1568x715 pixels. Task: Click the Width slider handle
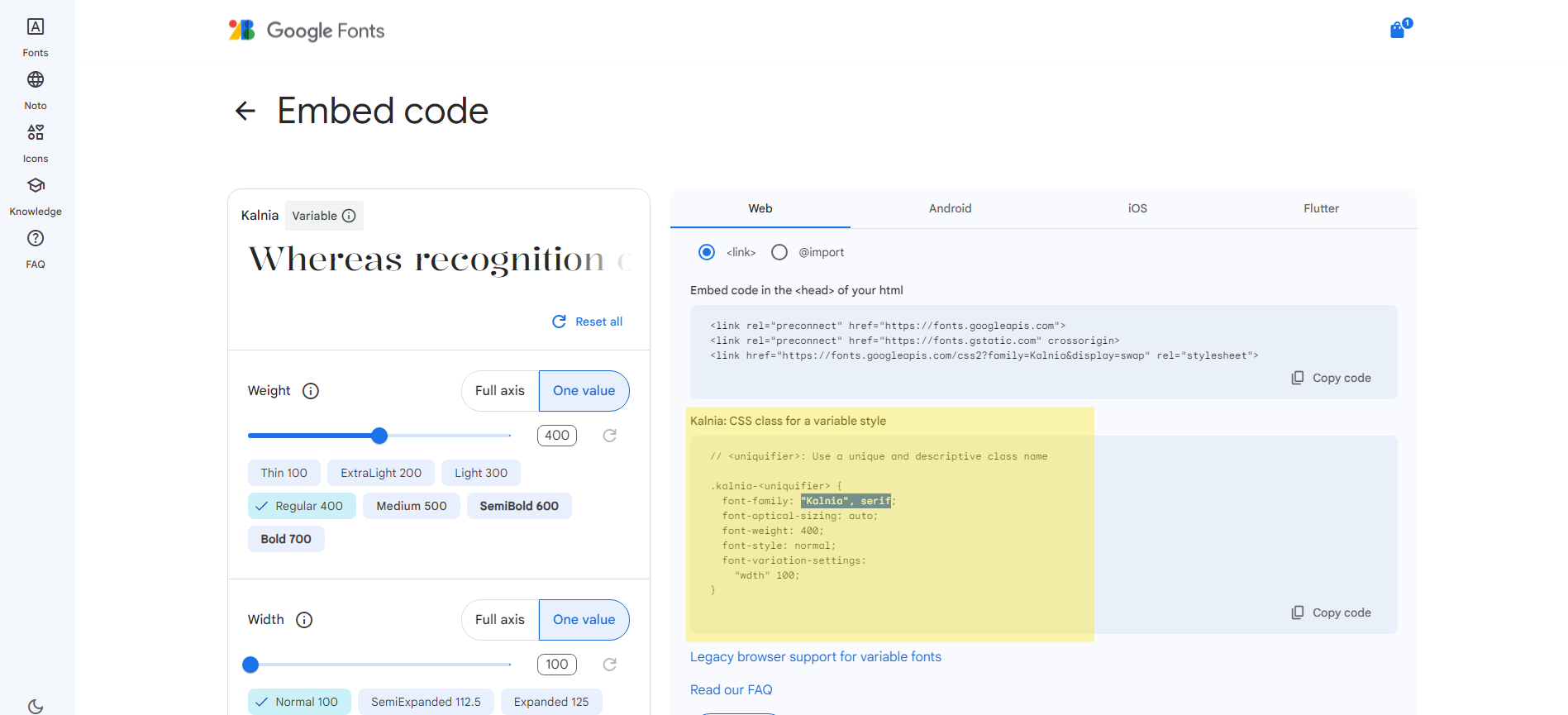(x=250, y=665)
